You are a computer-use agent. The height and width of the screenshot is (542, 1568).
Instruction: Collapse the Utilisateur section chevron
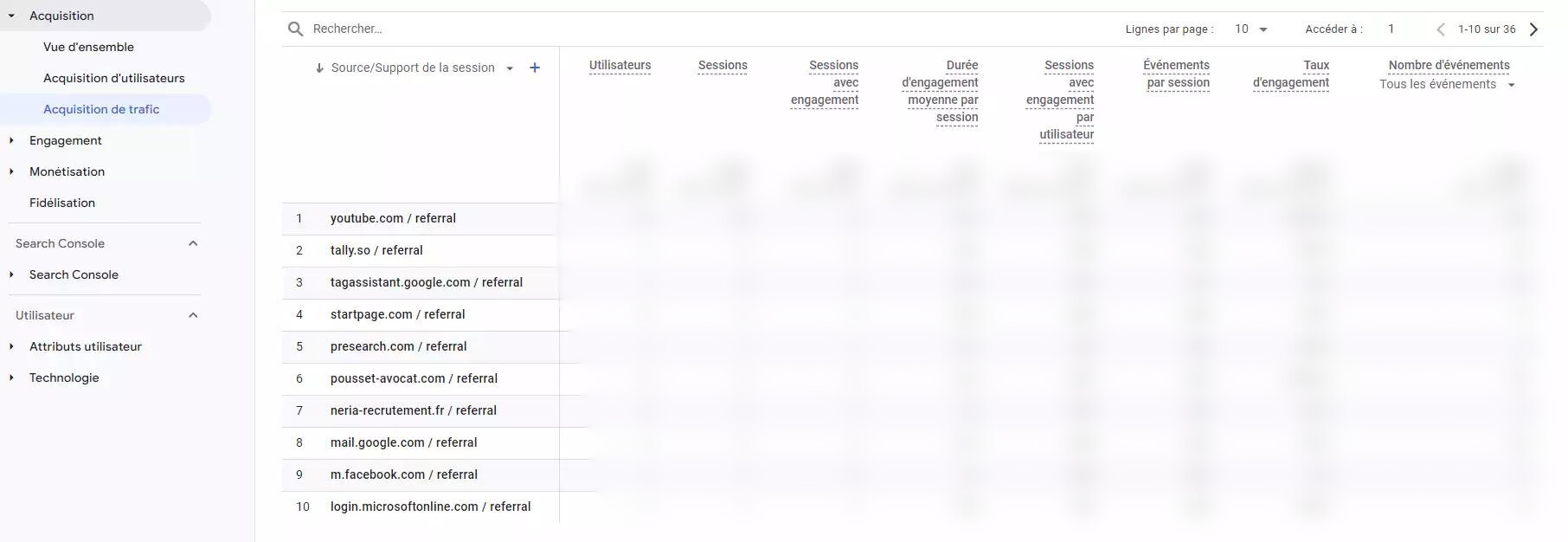click(x=193, y=315)
